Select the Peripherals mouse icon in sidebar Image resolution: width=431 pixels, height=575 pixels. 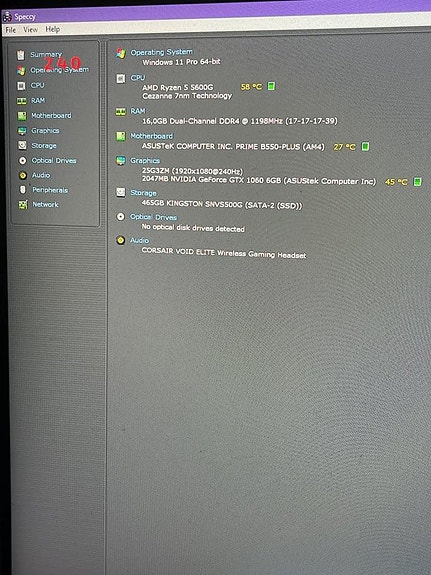pyautogui.click(x=23, y=190)
